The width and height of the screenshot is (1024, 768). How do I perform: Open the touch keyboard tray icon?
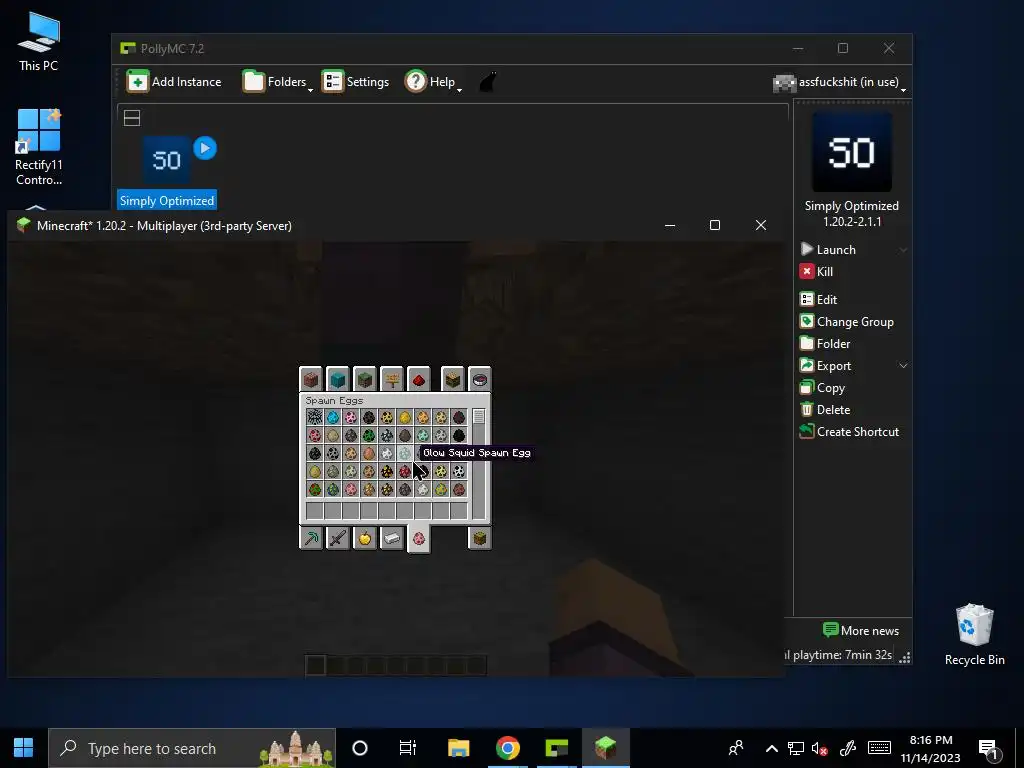click(879, 748)
